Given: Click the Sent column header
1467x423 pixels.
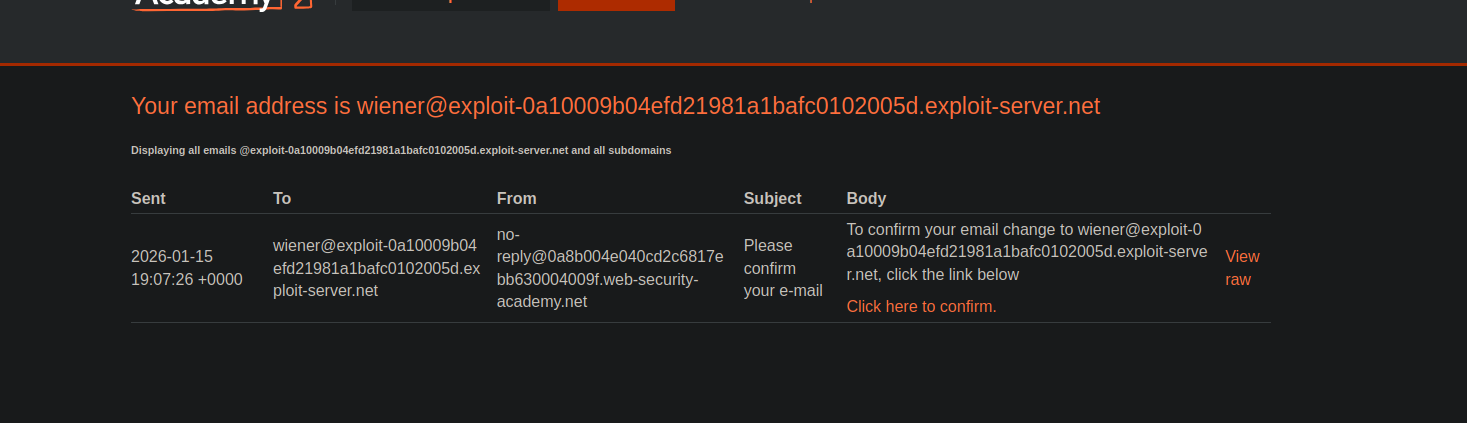Looking at the screenshot, I should 148,198.
